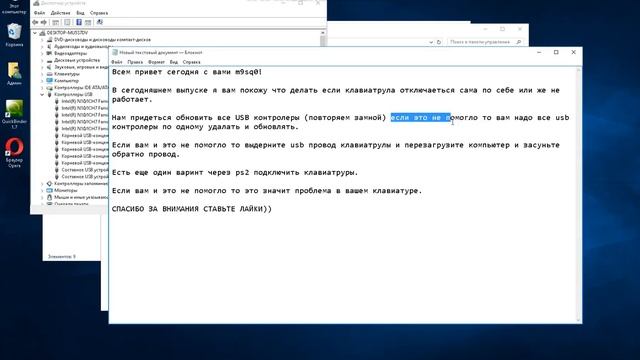
Task: Collapse the DESKTOP root node in device tree
Action: (35, 33)
